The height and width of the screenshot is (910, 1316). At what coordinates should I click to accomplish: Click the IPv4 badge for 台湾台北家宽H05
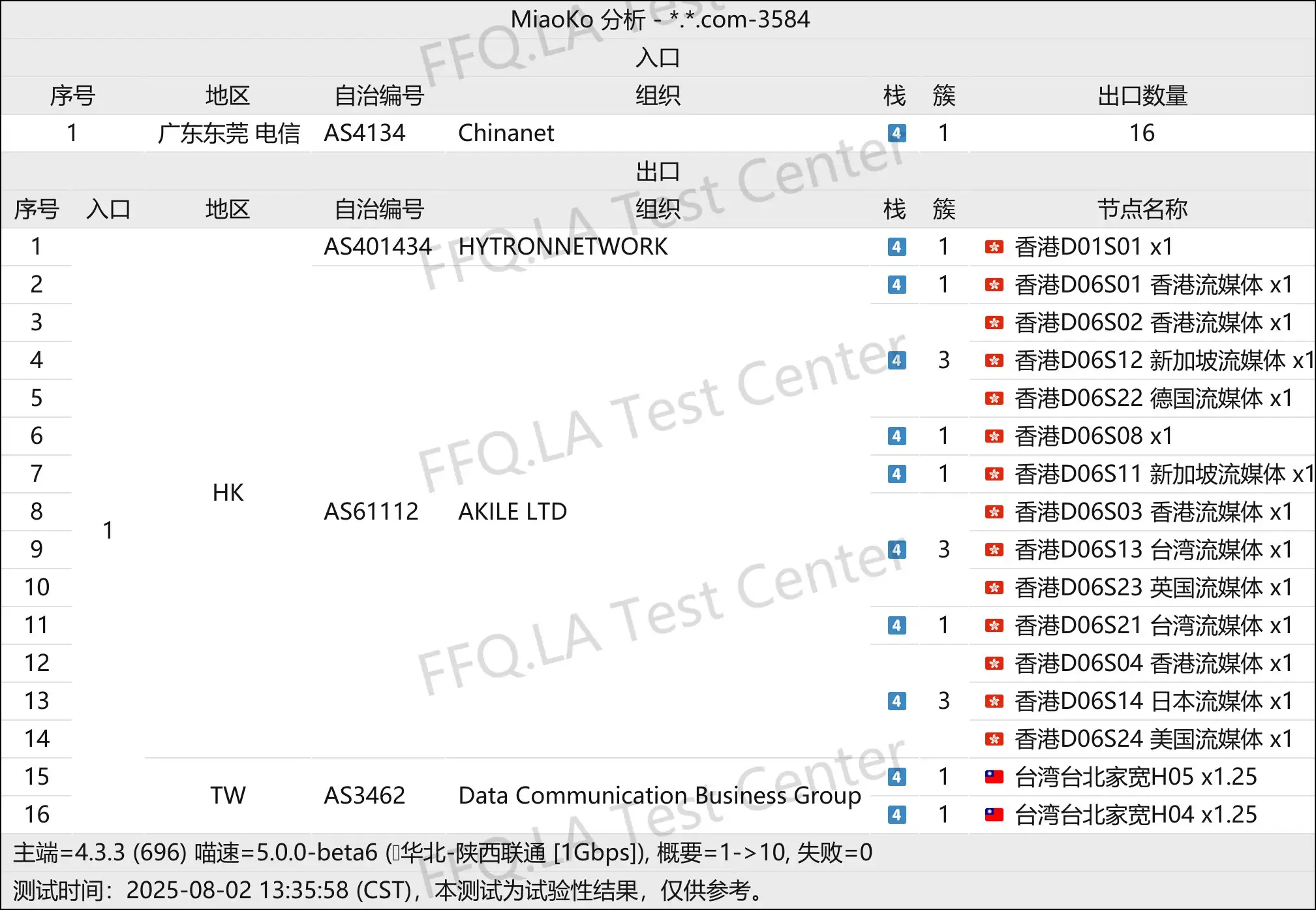tap(896, 777)
